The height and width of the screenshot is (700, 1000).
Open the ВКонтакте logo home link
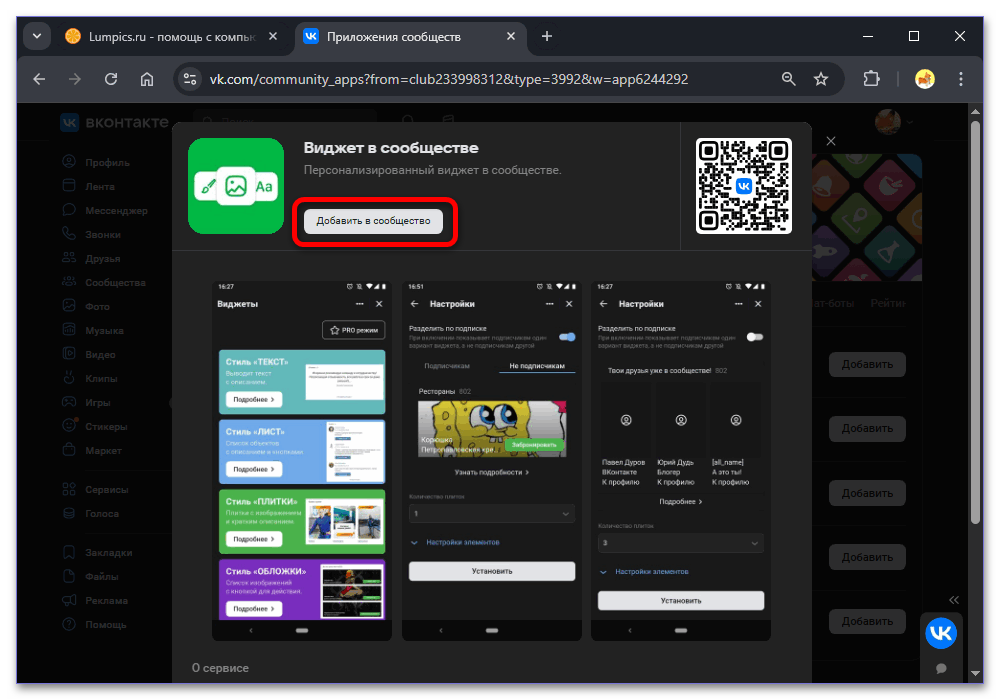(x=115, y=122)
